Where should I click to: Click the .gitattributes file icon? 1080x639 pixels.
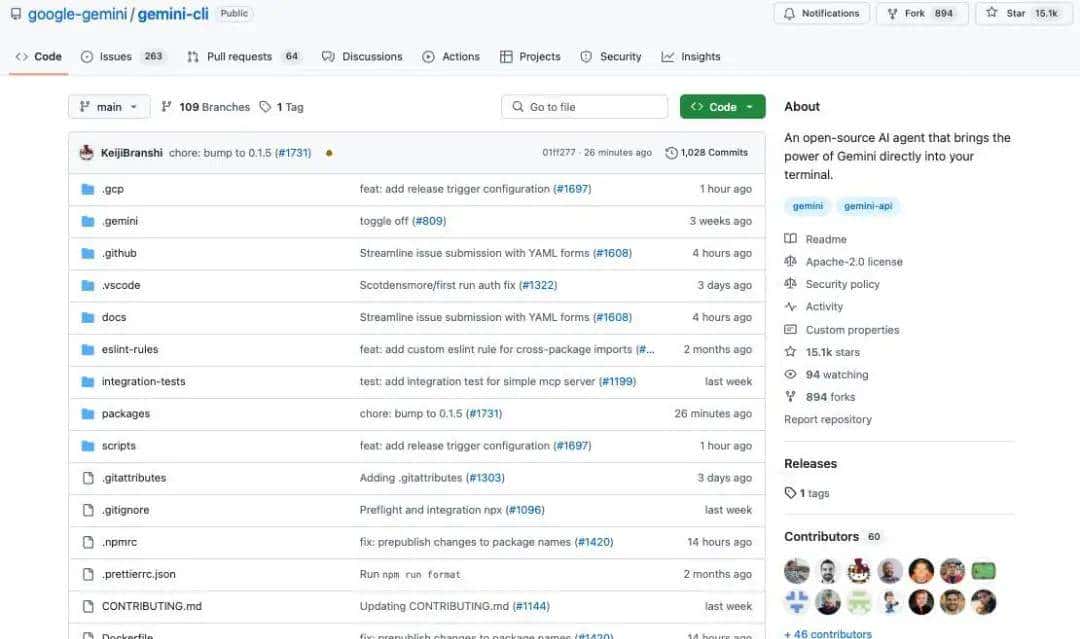[87, 478]
